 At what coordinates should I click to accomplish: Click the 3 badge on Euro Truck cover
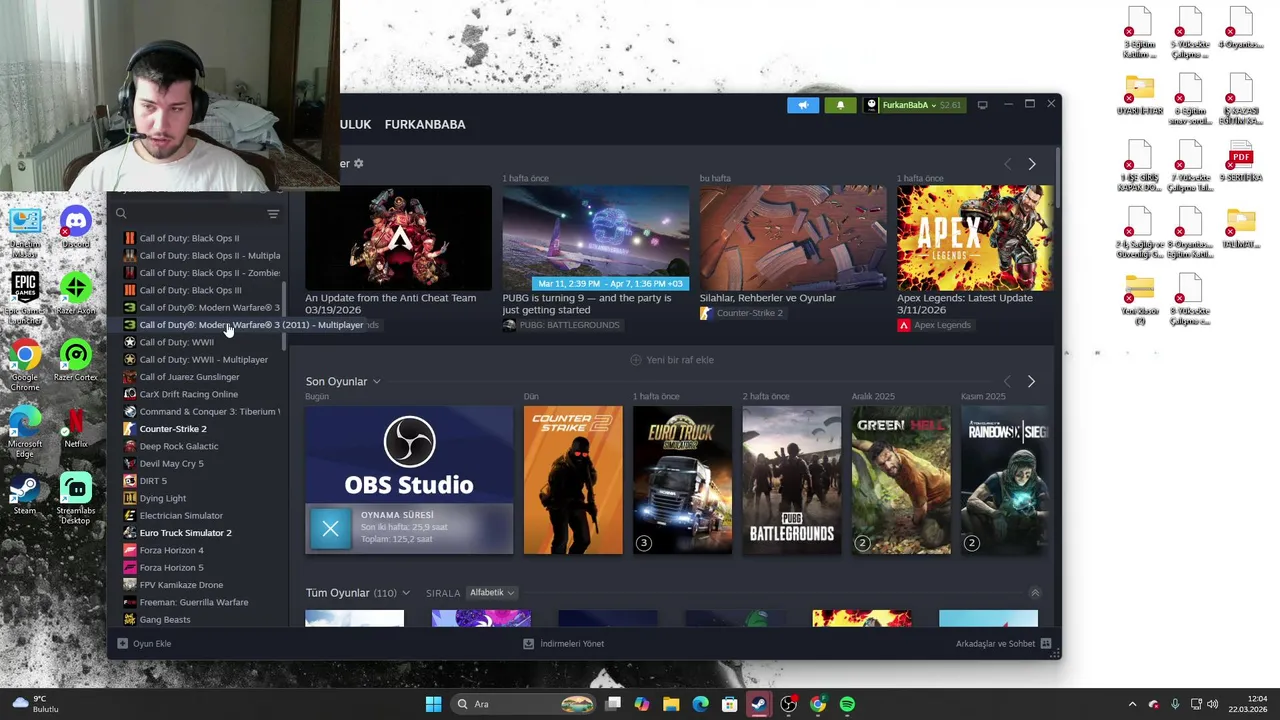point(644,543)
